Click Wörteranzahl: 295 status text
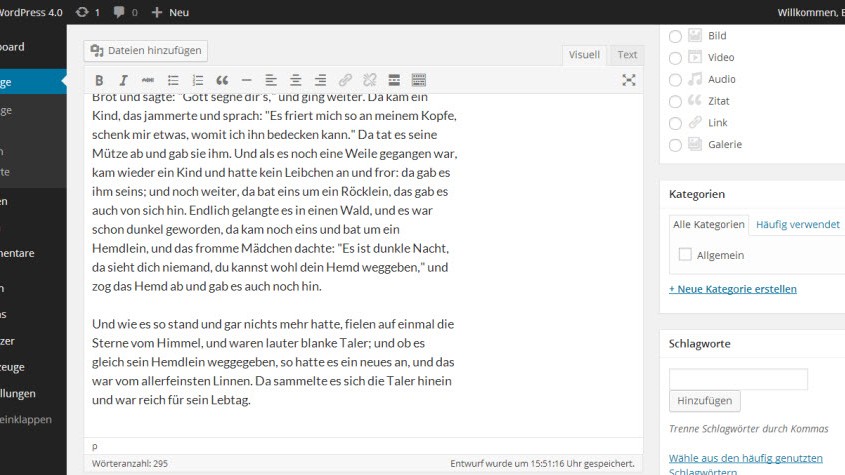 coord(130,463)
